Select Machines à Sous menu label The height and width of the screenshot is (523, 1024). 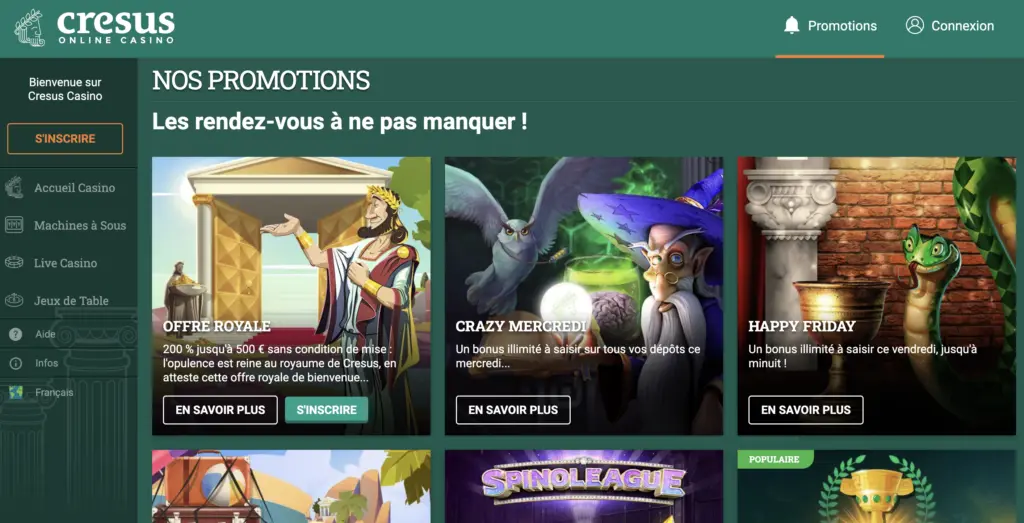click(x=80, y=225)
